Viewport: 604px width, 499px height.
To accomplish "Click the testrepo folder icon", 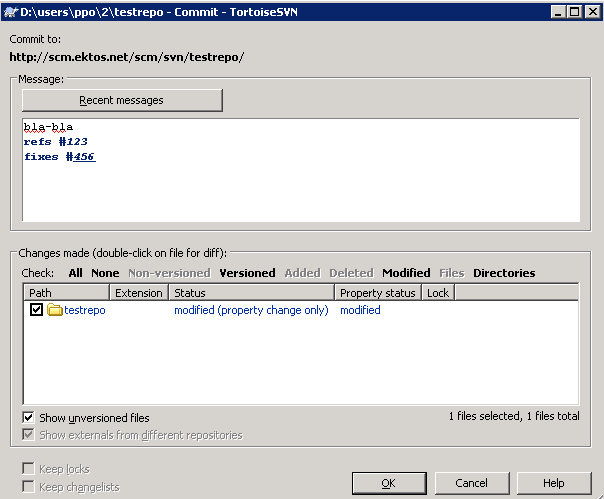I will pyautogui.click(x=55, y=310).
